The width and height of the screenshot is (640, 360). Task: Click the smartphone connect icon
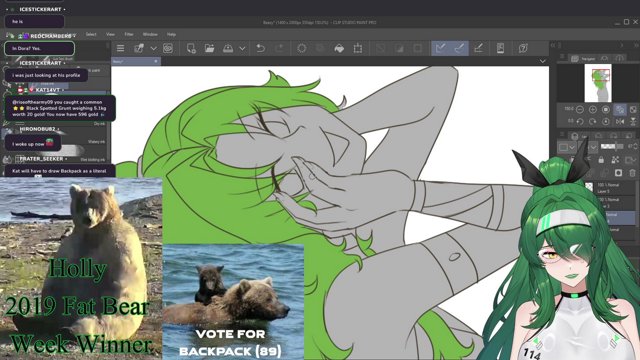(500, 49)
